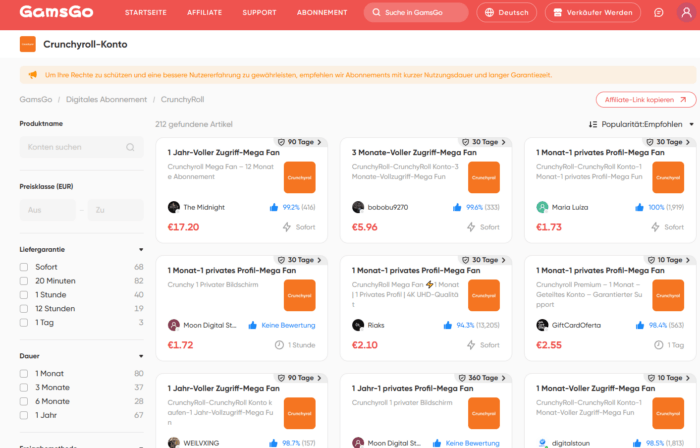This screenshot has width=700, height=448.
Task: Collapse the Dauer filter section
Action: (x=141, y=356)
